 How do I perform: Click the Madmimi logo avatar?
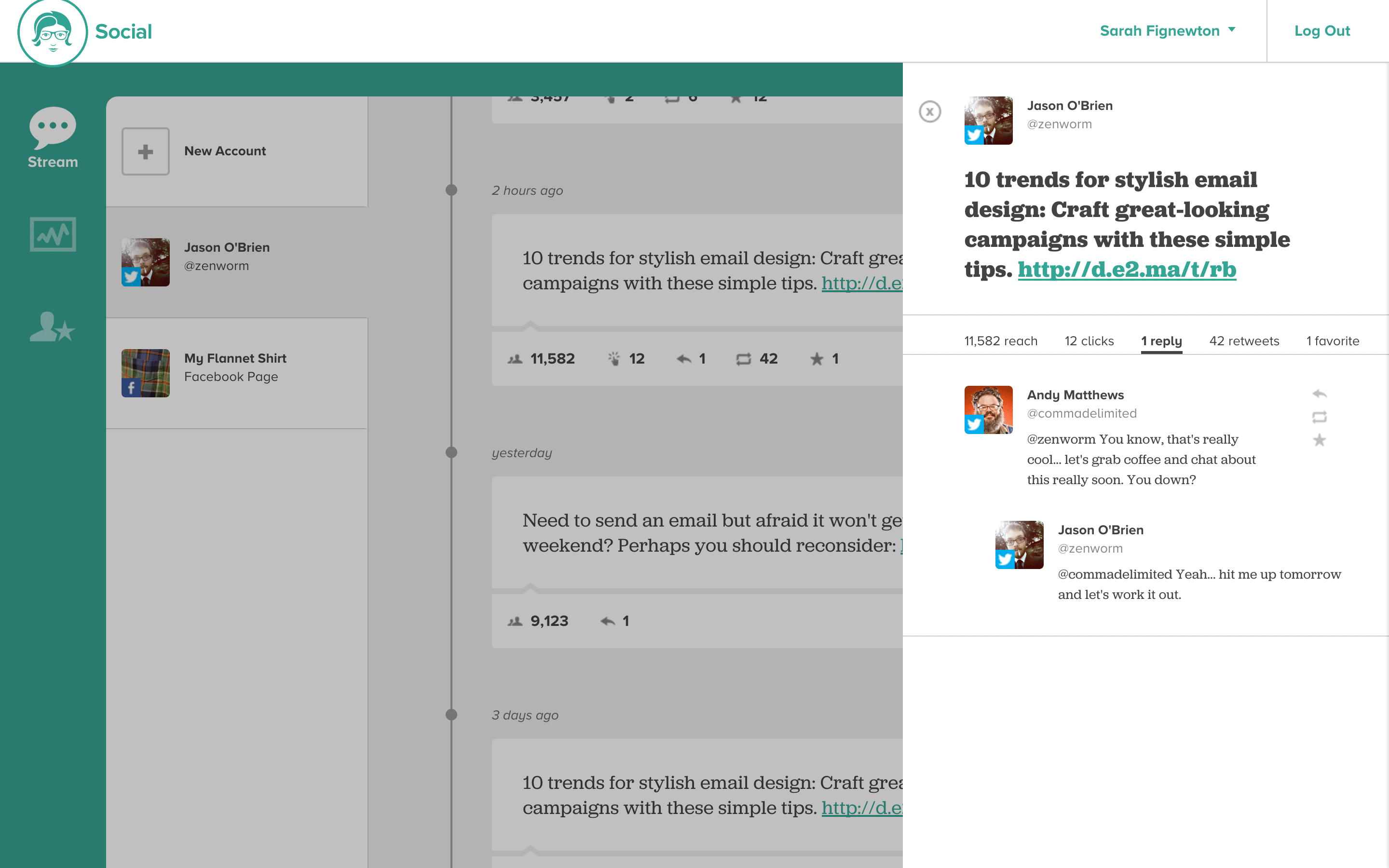tap(52, 32)
